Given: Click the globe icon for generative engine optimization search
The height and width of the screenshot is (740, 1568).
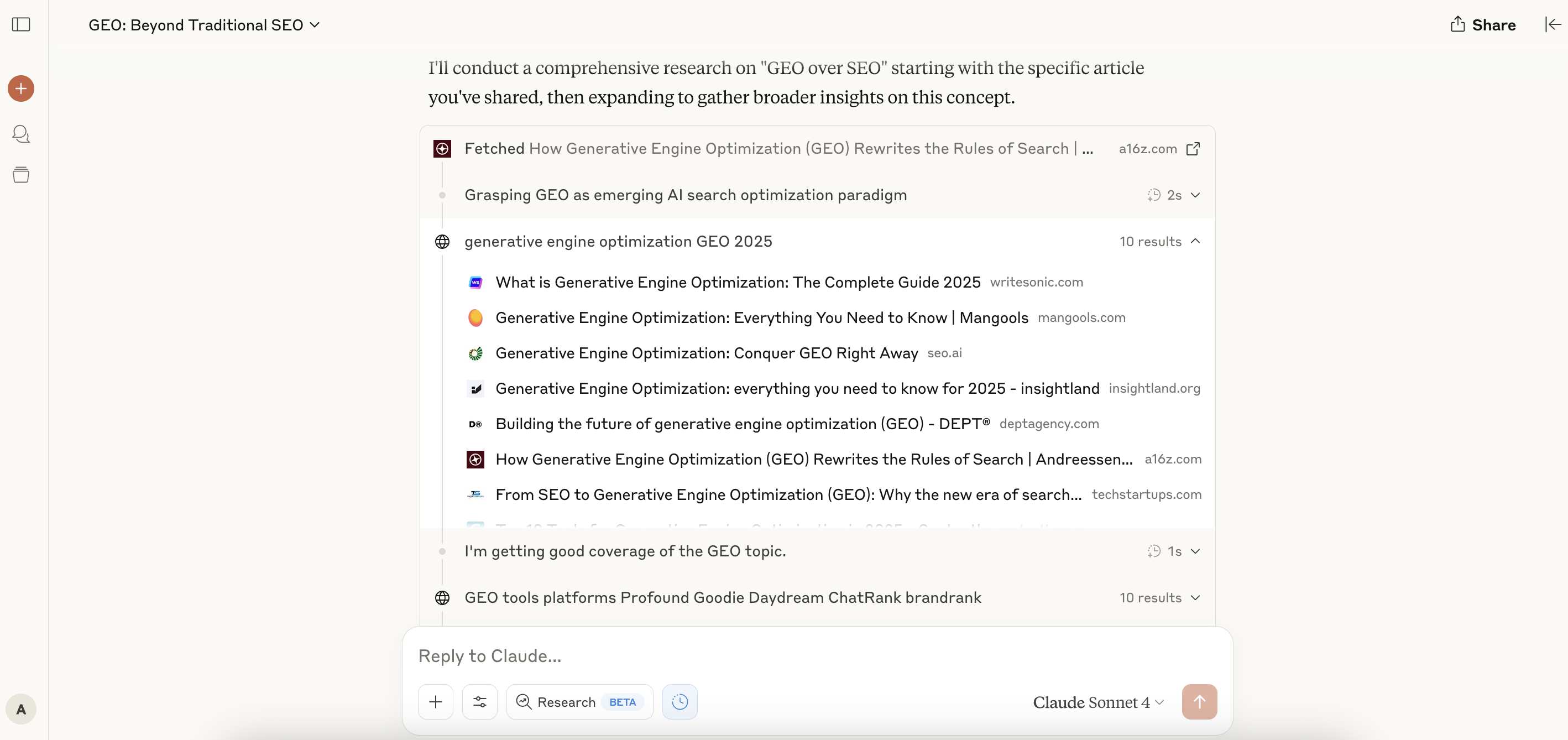Looking at the screenshot, I should [x=442, y=242].
